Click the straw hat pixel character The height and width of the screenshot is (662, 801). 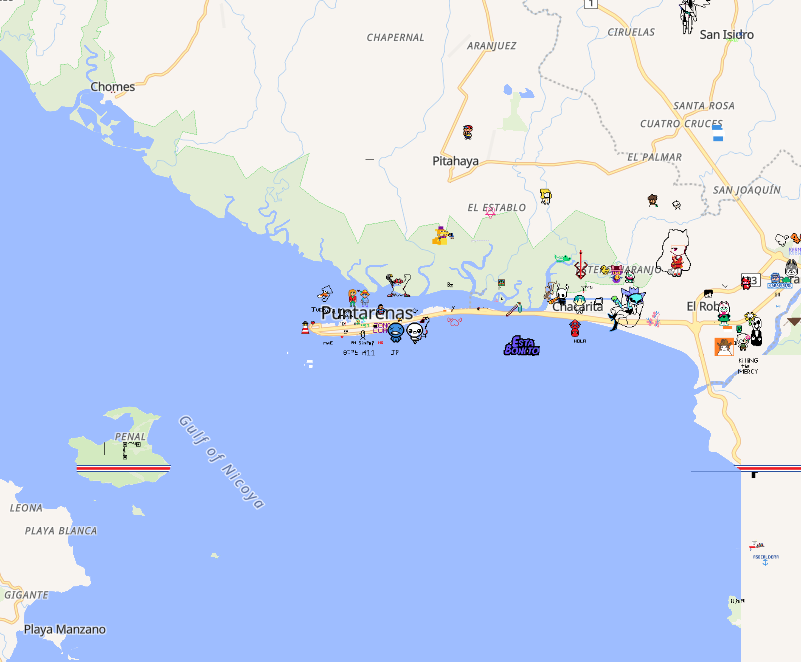(364, 297)
